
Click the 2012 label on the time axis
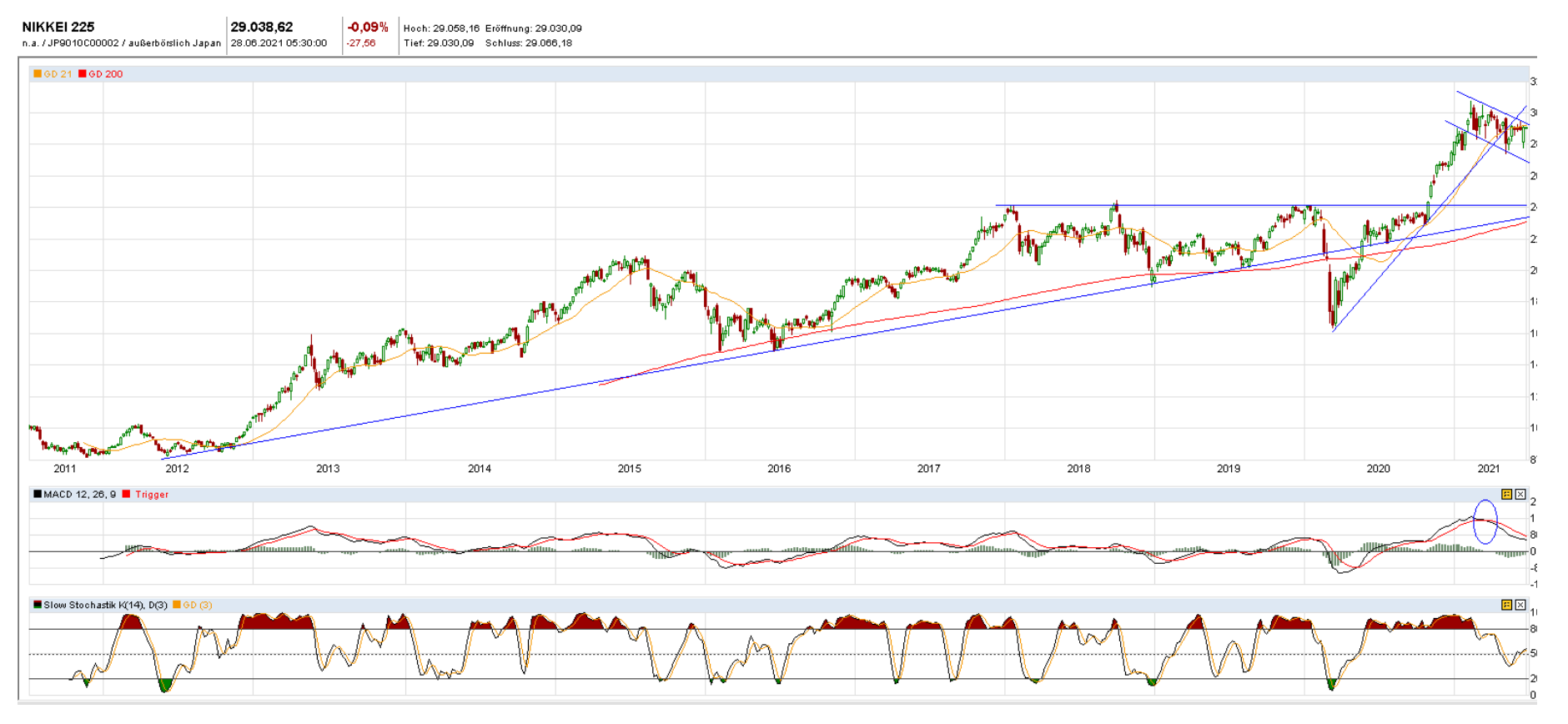pyautogui.click(x=177, y=469)
